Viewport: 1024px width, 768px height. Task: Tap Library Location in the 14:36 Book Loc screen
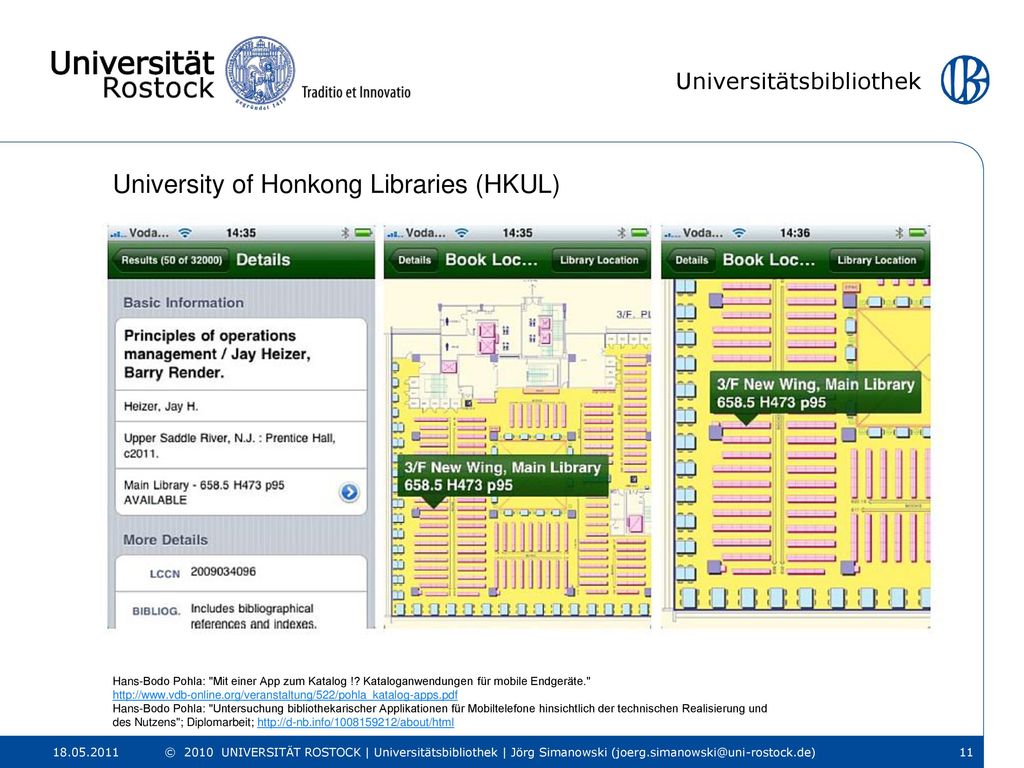pyautogui.click(x=876, y=260)
